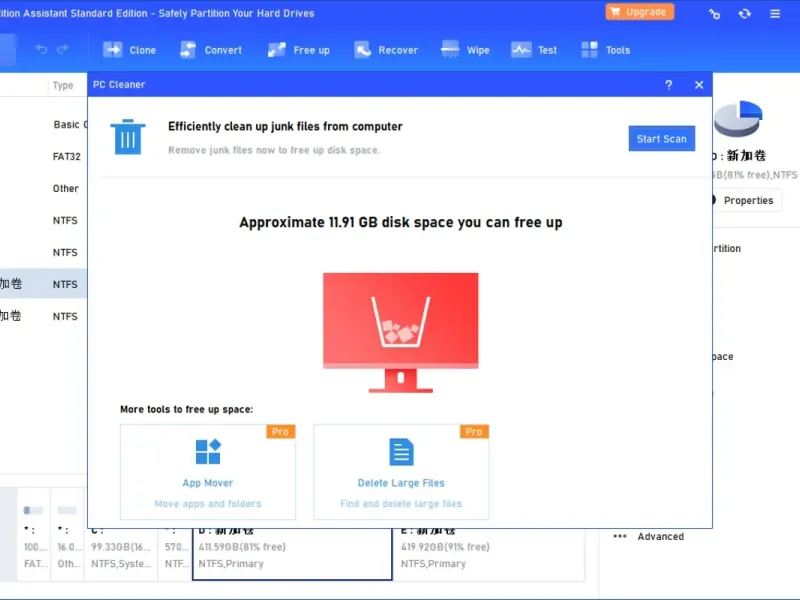Click the Redo arrow in the toolbar
Image resolution: width=800 pixels, height=600 pixels.
[x=63, y=49]
